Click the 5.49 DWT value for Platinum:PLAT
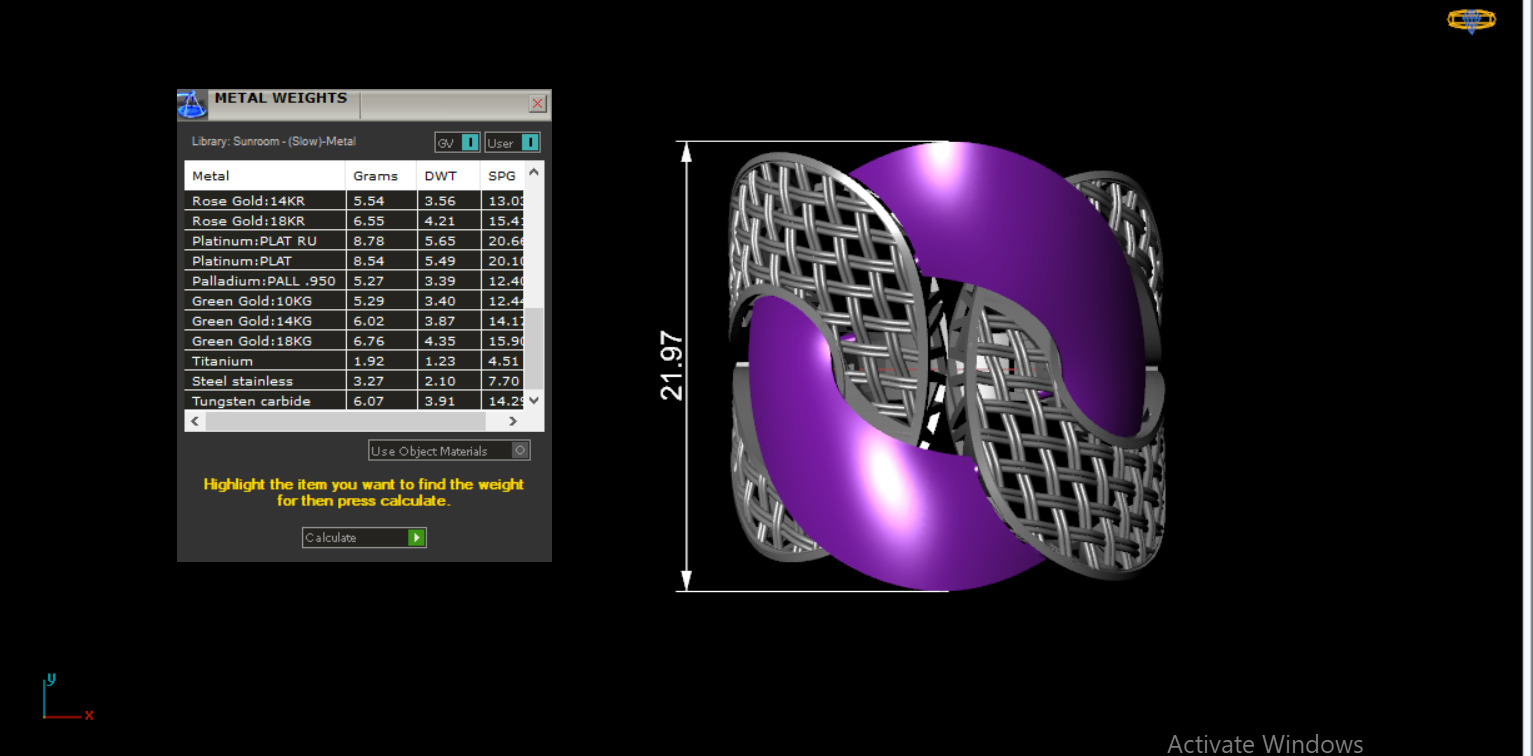 [440, 261]
